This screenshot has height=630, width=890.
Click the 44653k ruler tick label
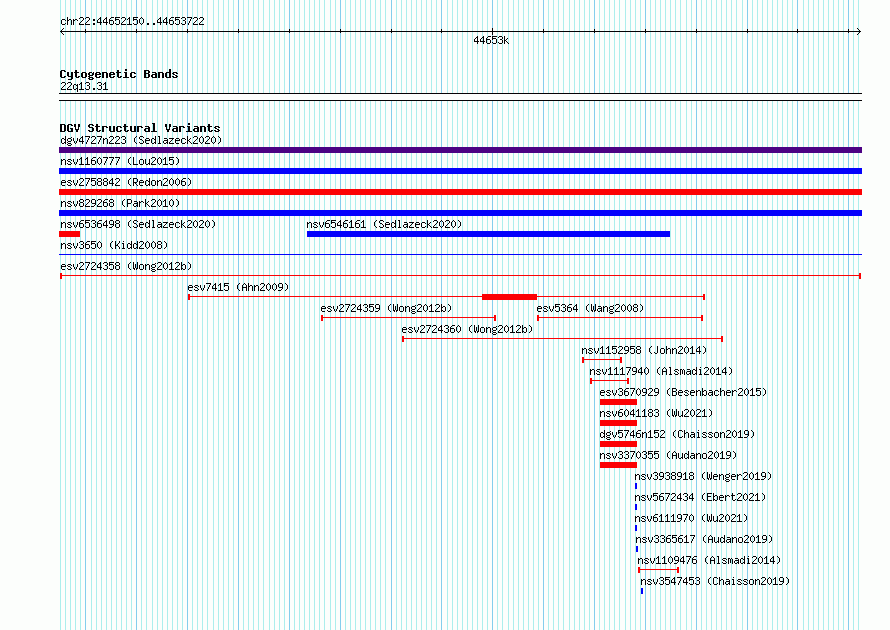[x=491, y=40]
